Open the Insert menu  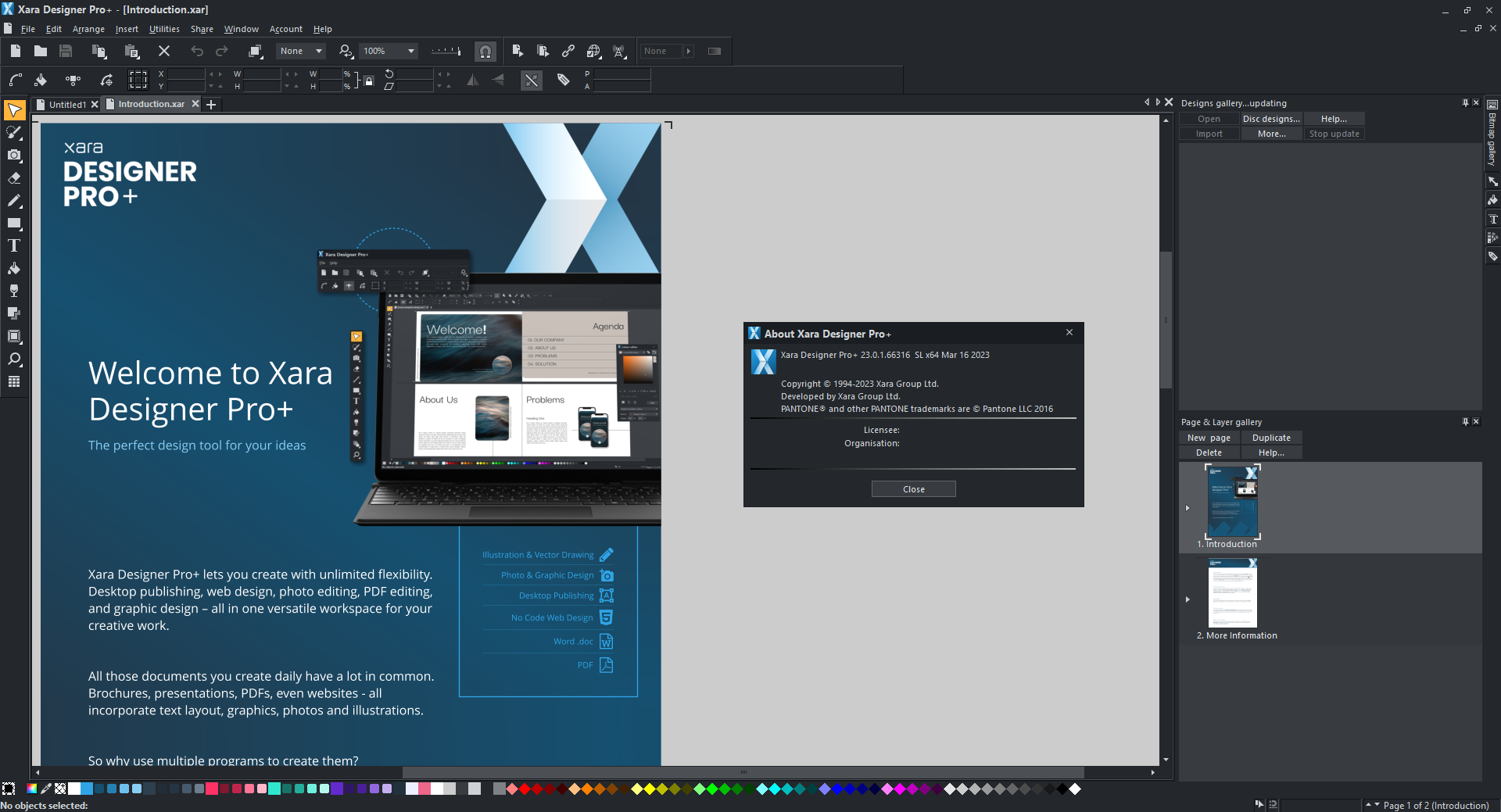[127, 29]
